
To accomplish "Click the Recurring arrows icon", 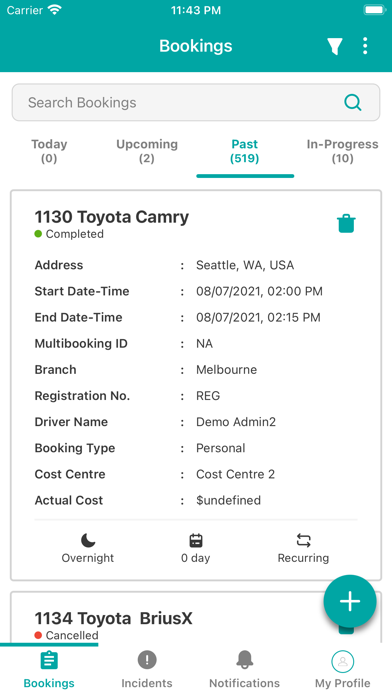I will pos(303,540).
